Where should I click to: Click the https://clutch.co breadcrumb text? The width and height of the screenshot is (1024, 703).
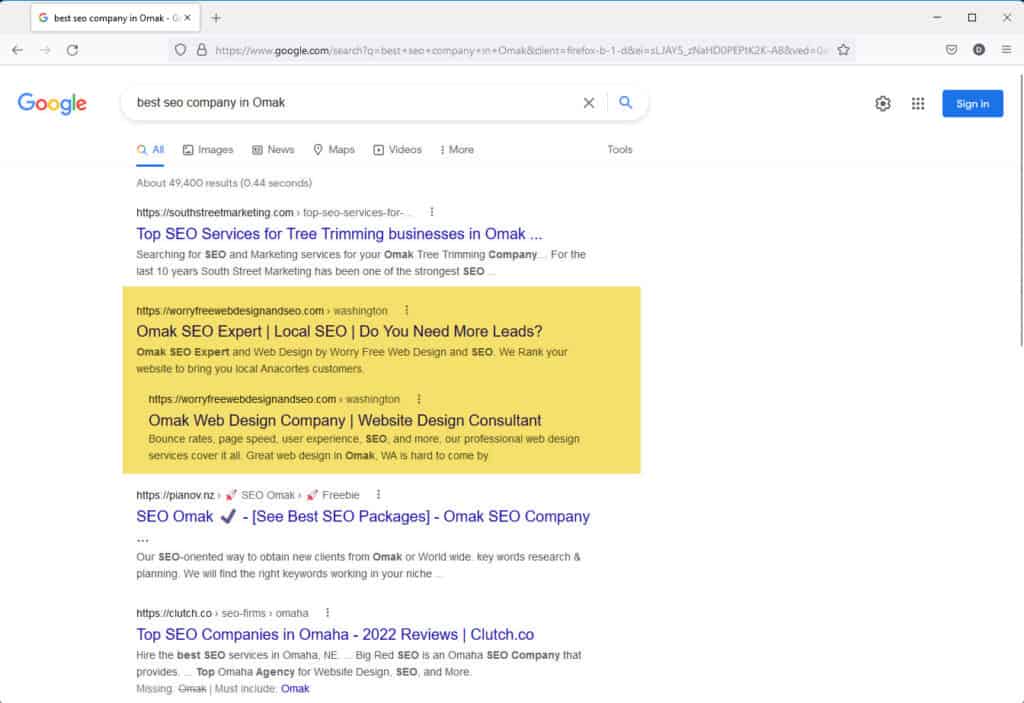(174, 613)
